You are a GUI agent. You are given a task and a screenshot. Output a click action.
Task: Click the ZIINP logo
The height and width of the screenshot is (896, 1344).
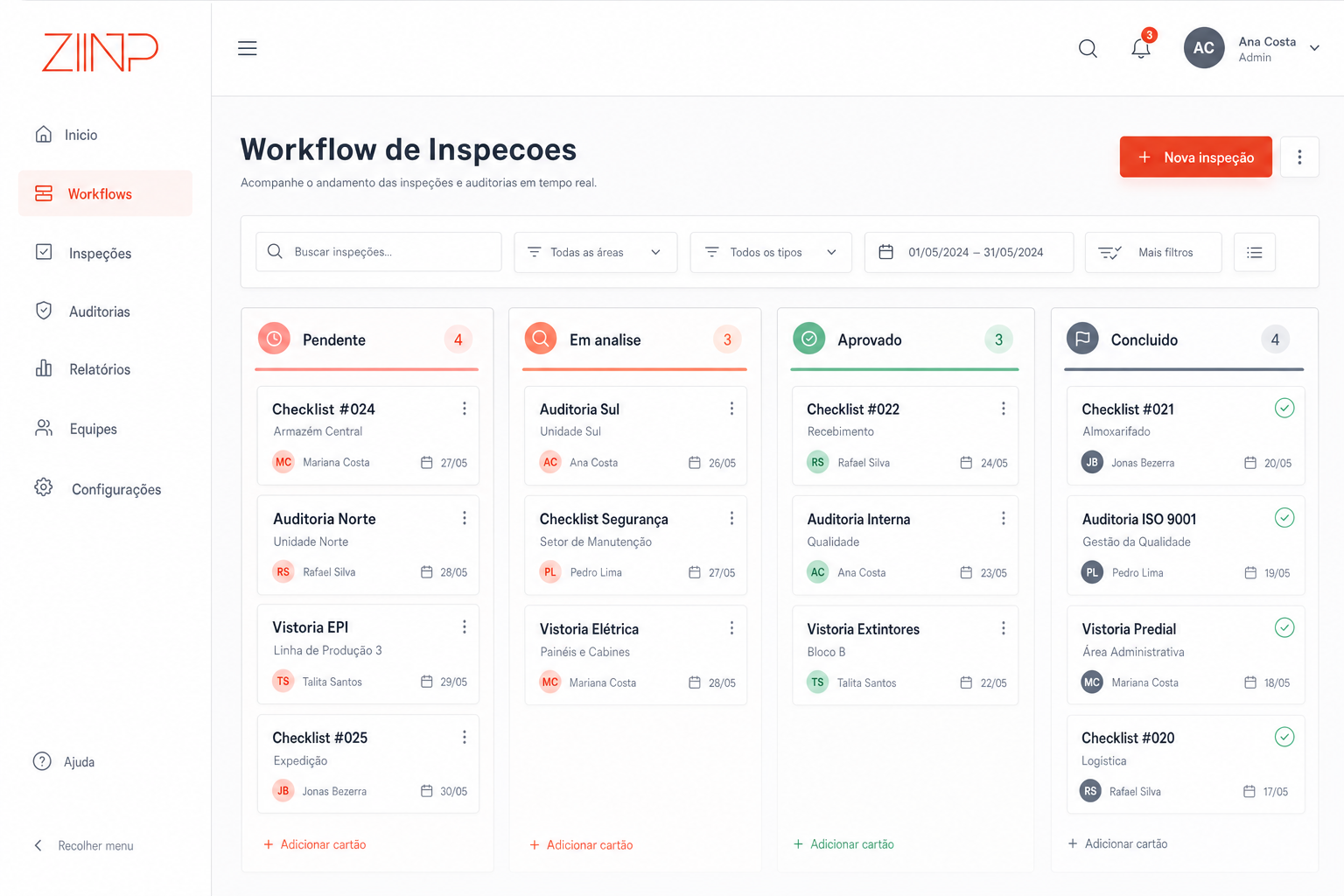click(x=101, y=52)
